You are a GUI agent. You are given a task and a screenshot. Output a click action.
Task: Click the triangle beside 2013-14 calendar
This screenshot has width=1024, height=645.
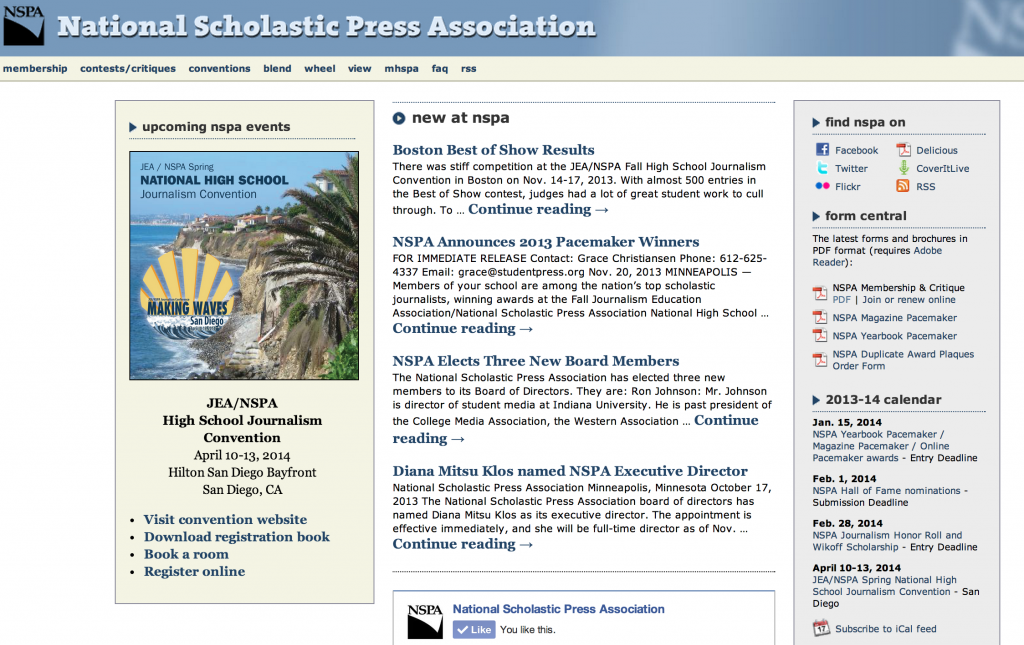[816, 400]
